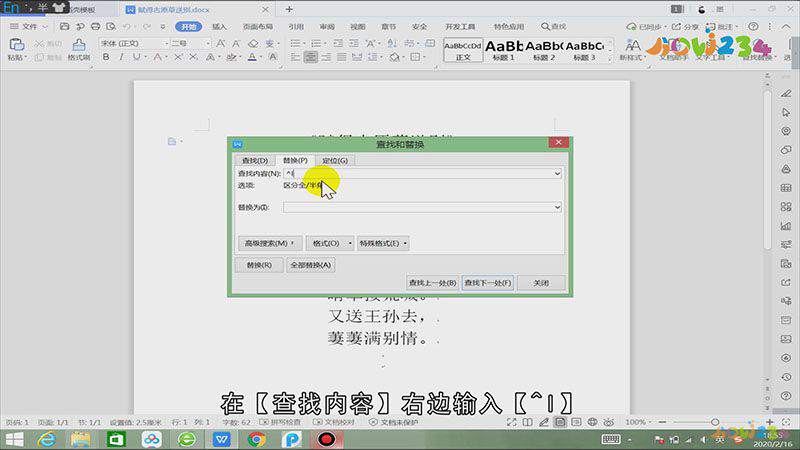Click the 查找下一处(F) button
This screenshot has width=800, height=450.
tap(488, 283)
